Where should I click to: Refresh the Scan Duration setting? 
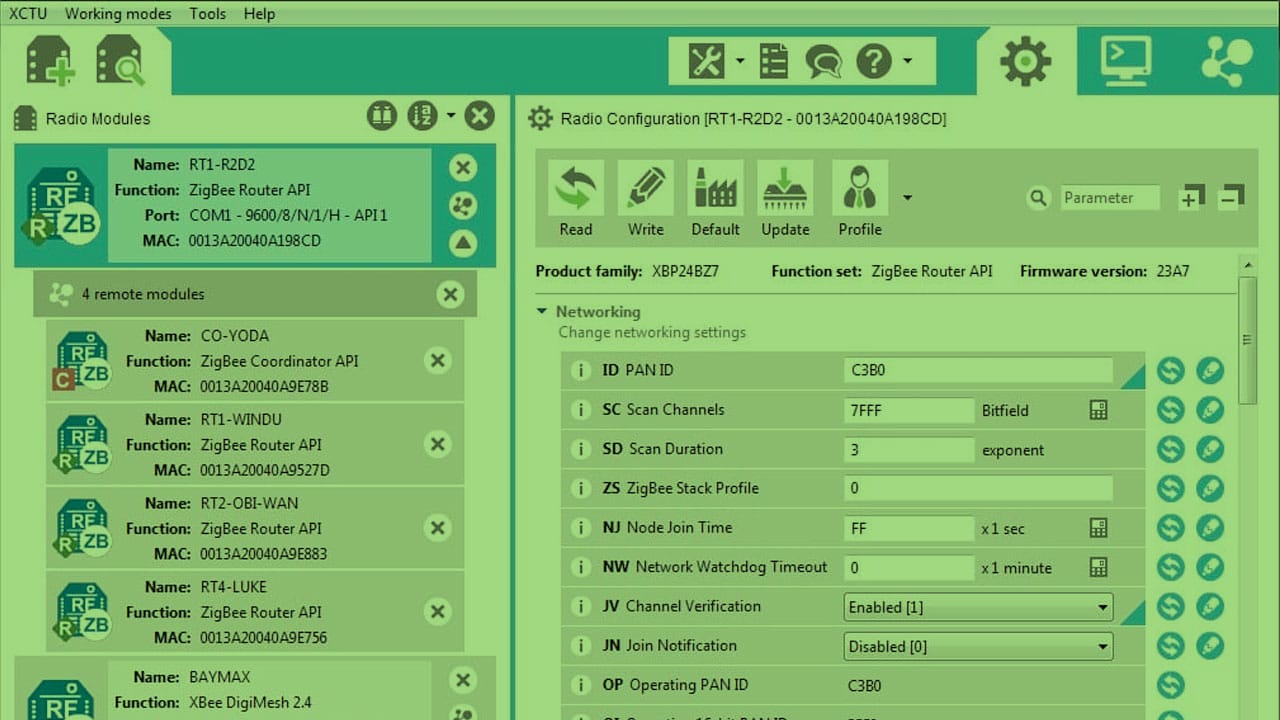tap(1171, 449)
